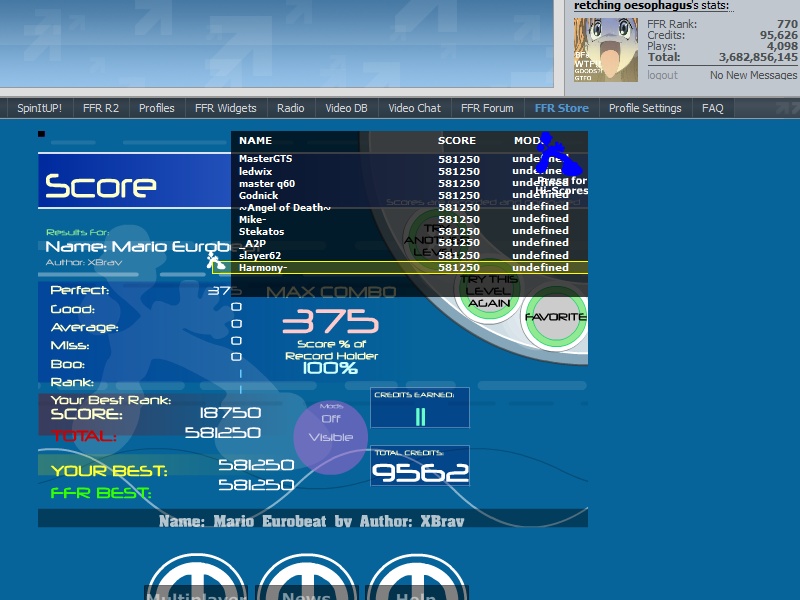Open the FAQ page
The width and height of the screenshot is (800, 600).
pyautogui.click(x=712, y=108)
